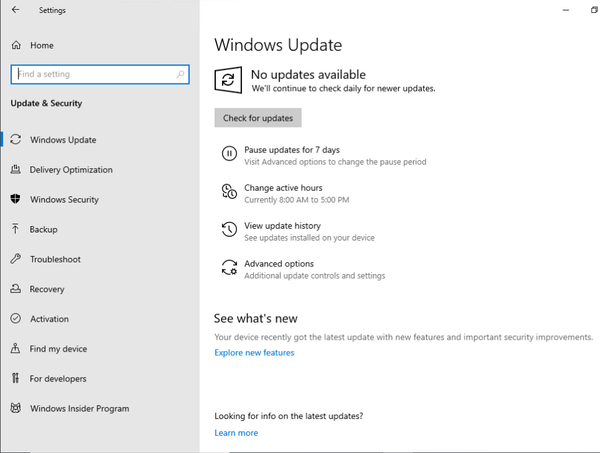The image size is (600, 453).
Task: Click the large update status refresh icon
Action: point(228,80)
